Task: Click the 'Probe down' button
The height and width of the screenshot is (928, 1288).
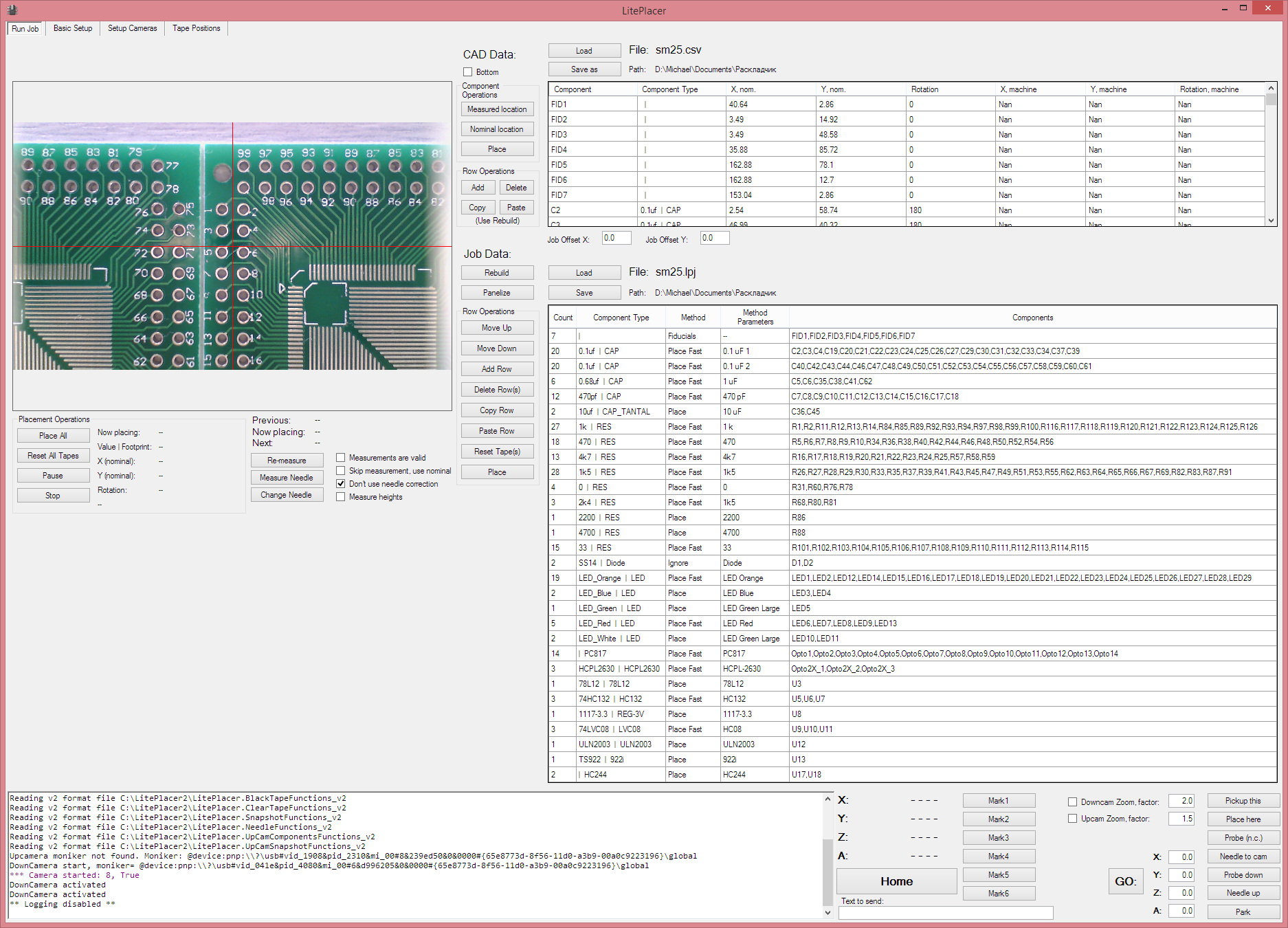Action: click(1243, 875)
